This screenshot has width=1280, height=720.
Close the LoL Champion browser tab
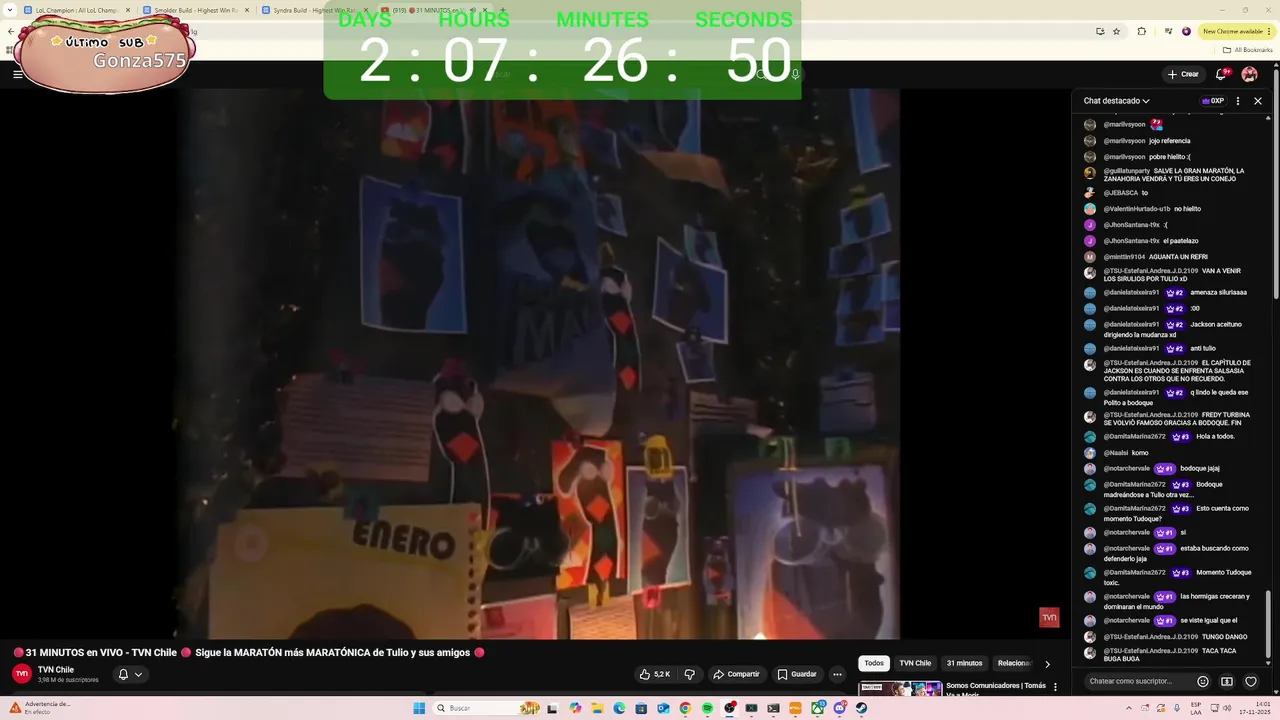pos(127,10)
